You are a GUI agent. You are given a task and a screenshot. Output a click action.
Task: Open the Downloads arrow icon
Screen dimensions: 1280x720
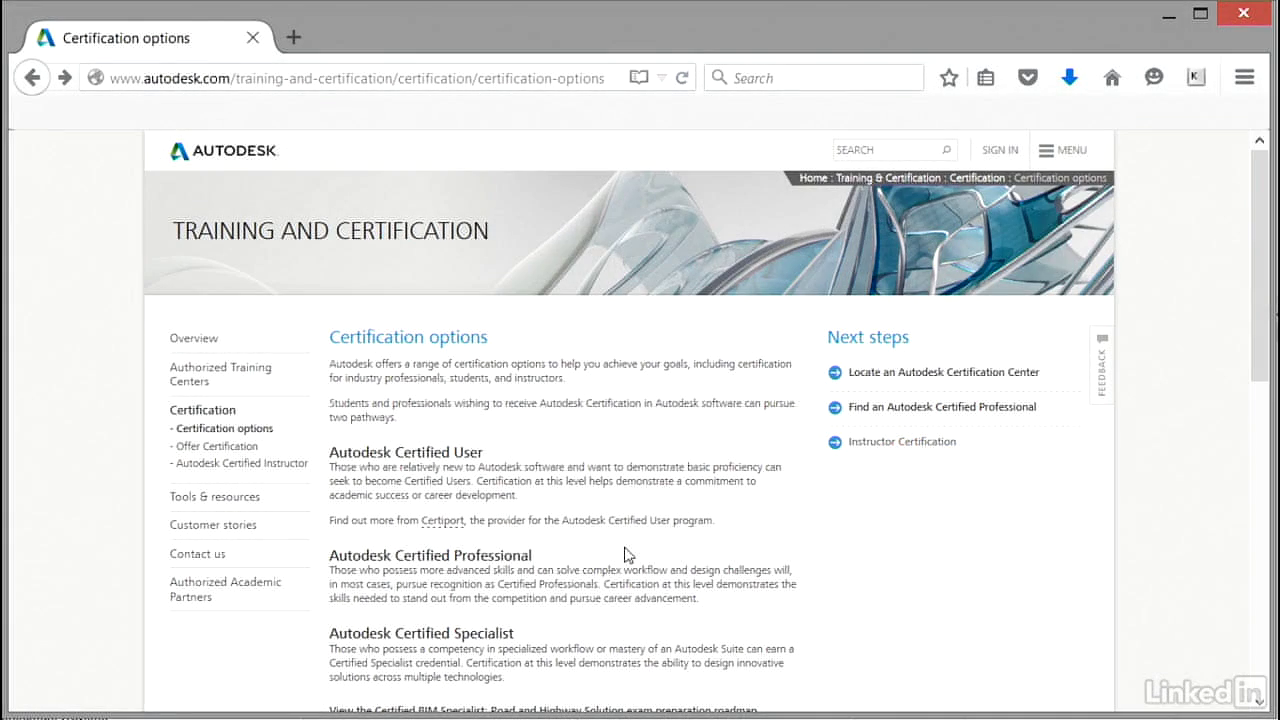click(1070, 78)
